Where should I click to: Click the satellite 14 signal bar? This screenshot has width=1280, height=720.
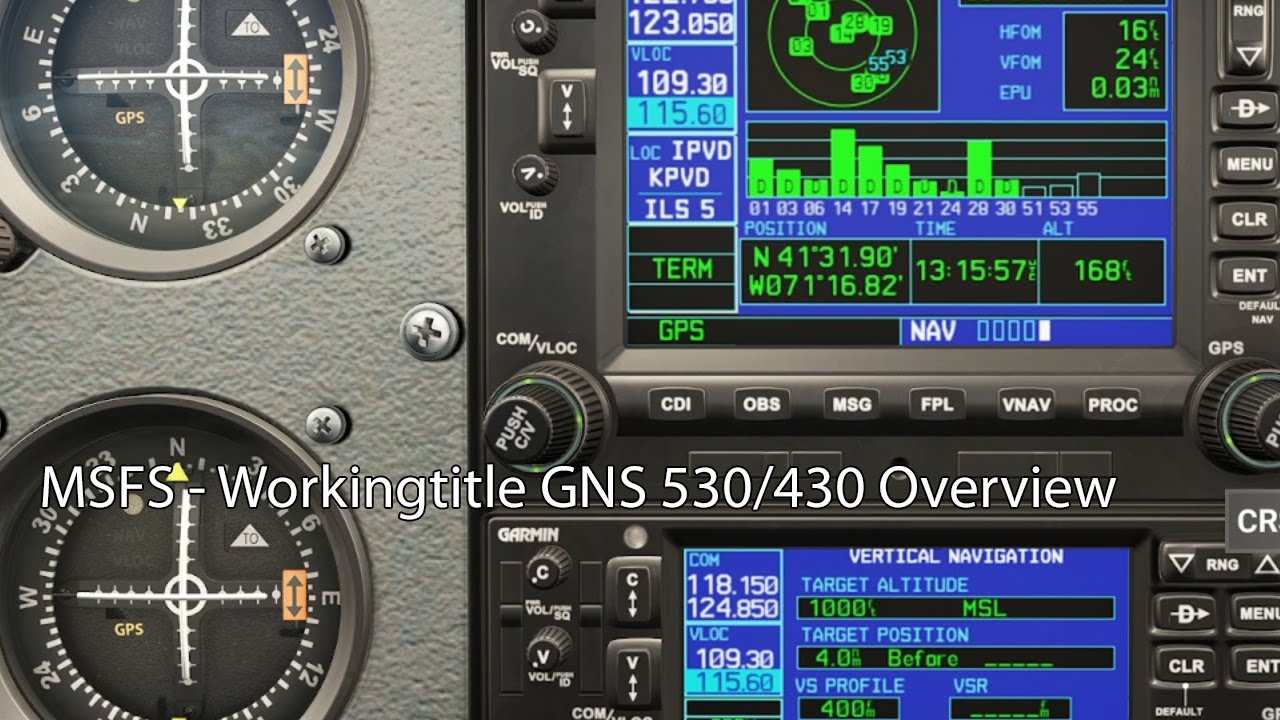[843, 163]
